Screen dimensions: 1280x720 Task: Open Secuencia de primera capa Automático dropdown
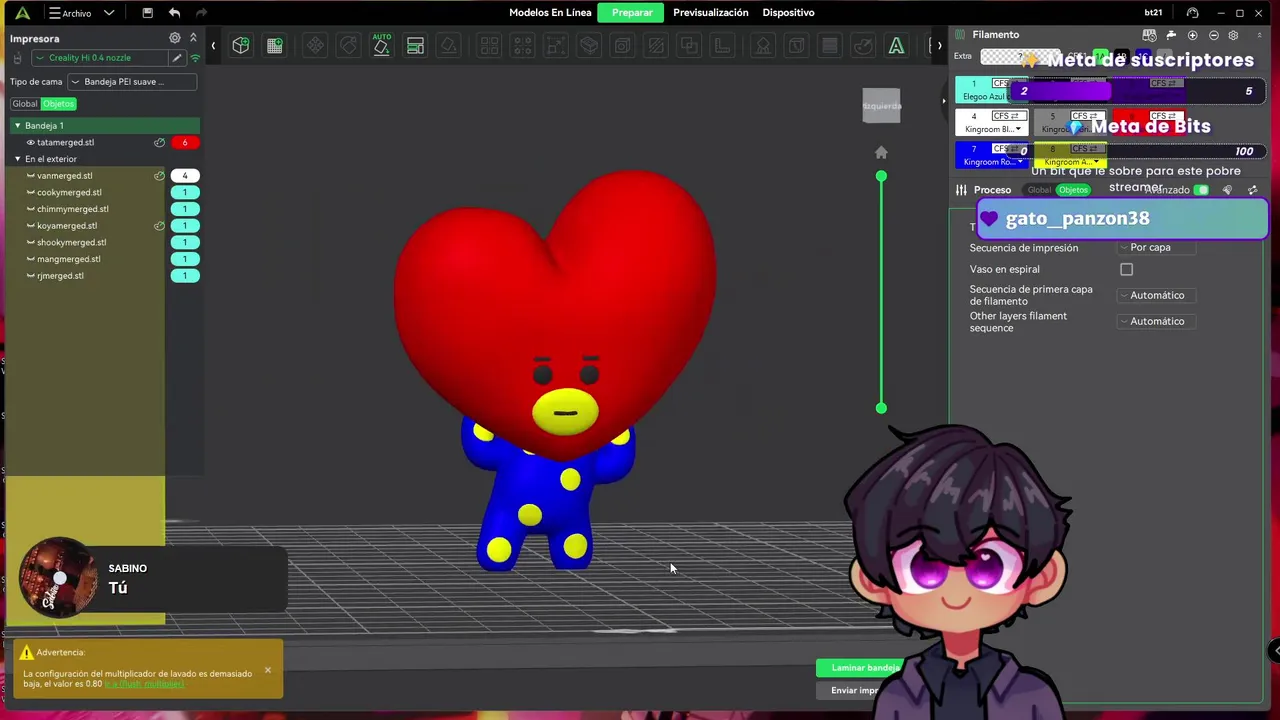pyautogui.click(x=1155, y=295)
